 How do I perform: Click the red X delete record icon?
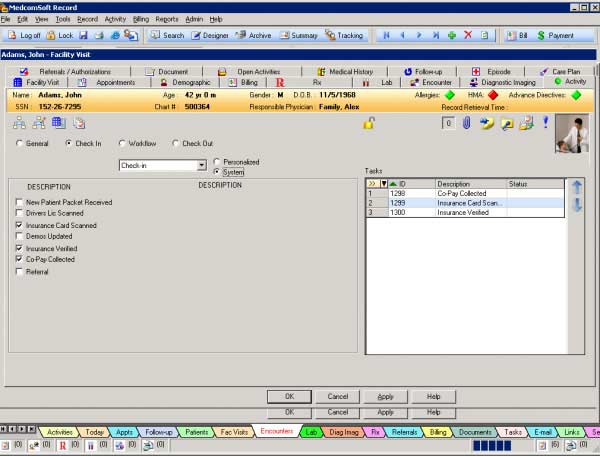coord(468,35)
